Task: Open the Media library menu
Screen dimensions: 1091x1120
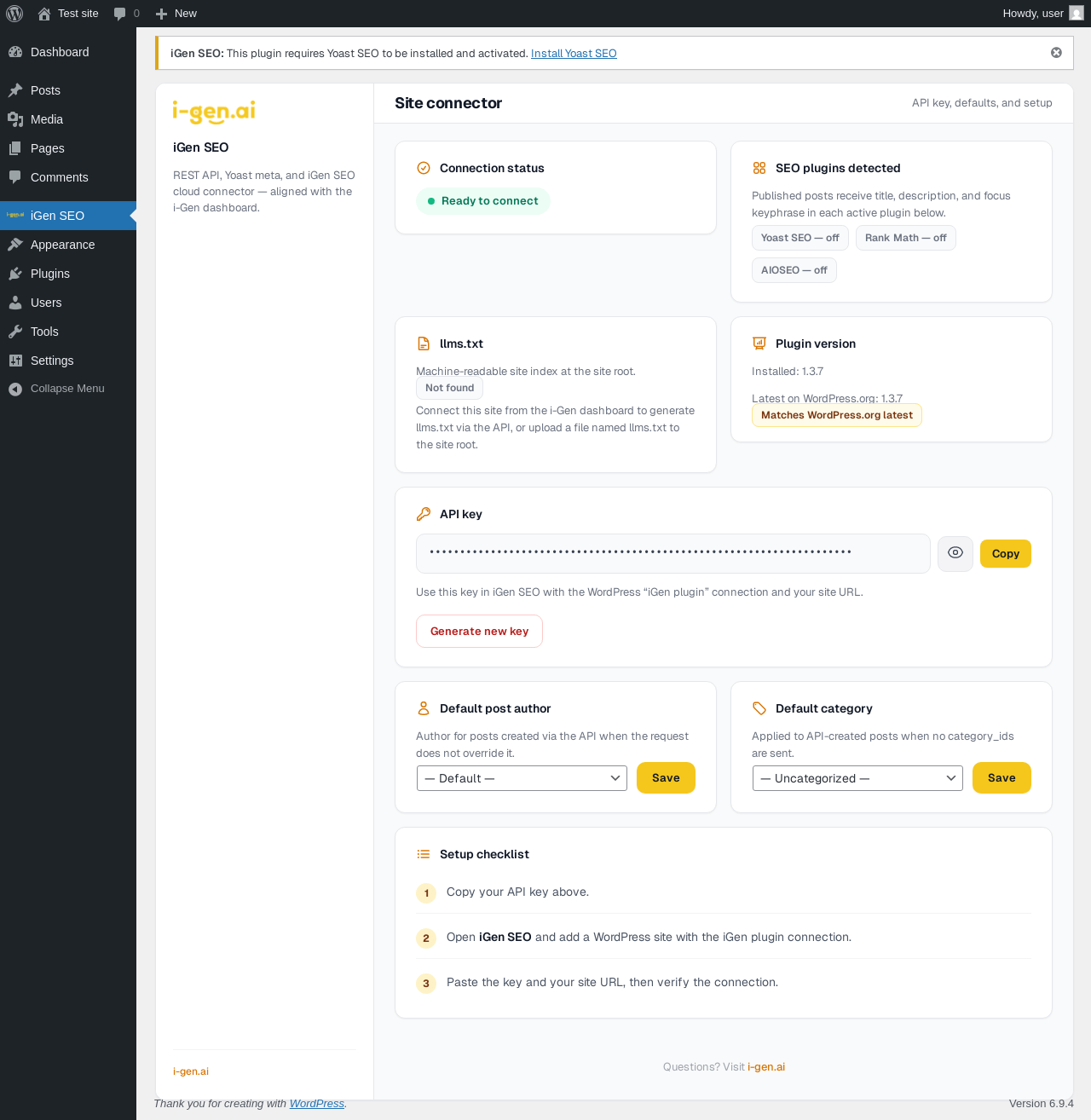Action: tap(68, 119)
